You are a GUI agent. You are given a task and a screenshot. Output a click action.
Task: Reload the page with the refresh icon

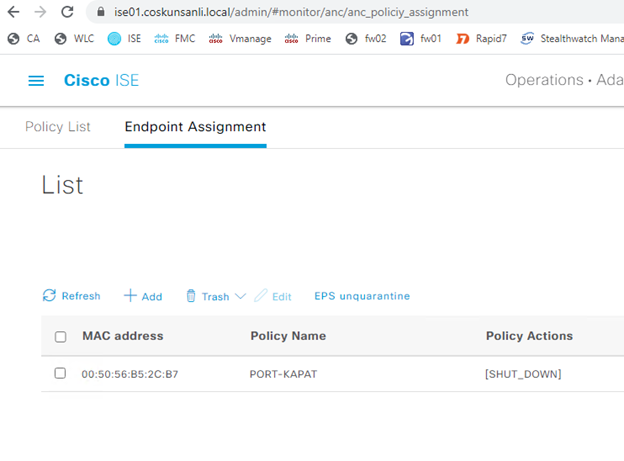(67, 12)
